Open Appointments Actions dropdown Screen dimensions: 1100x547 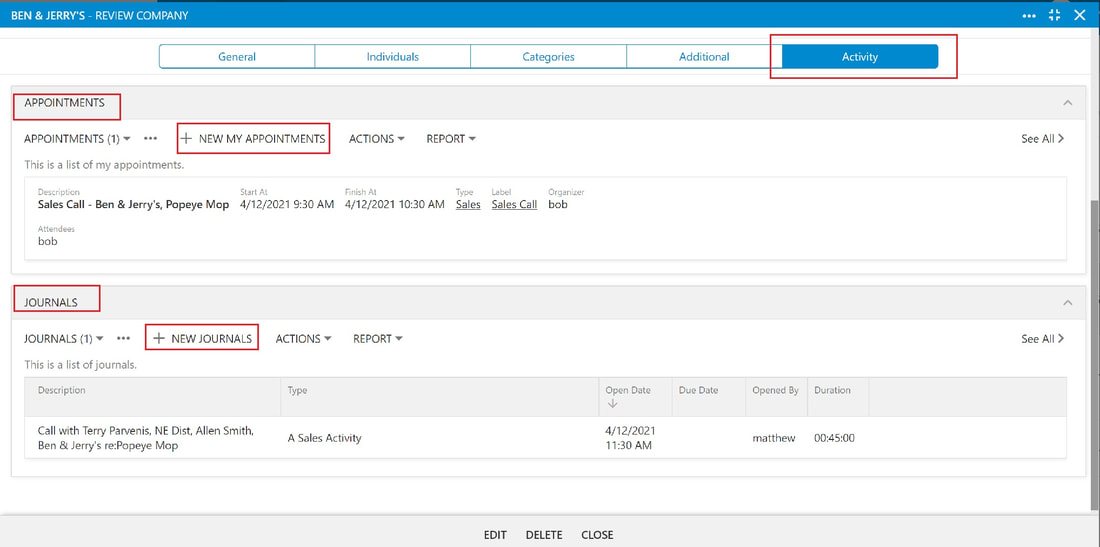[377, 139]
